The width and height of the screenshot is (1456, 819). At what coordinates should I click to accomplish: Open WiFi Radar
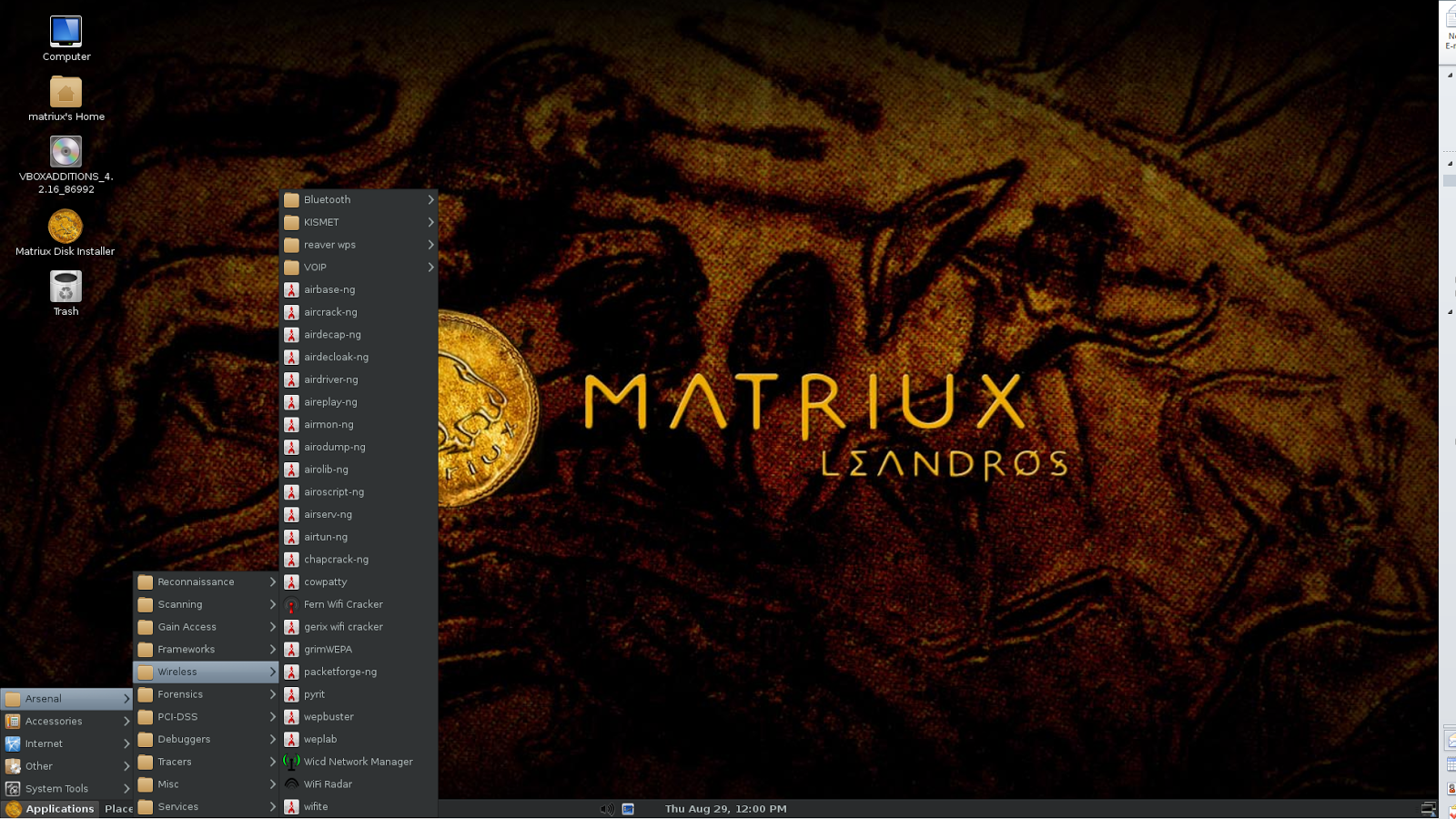(326, 784)
